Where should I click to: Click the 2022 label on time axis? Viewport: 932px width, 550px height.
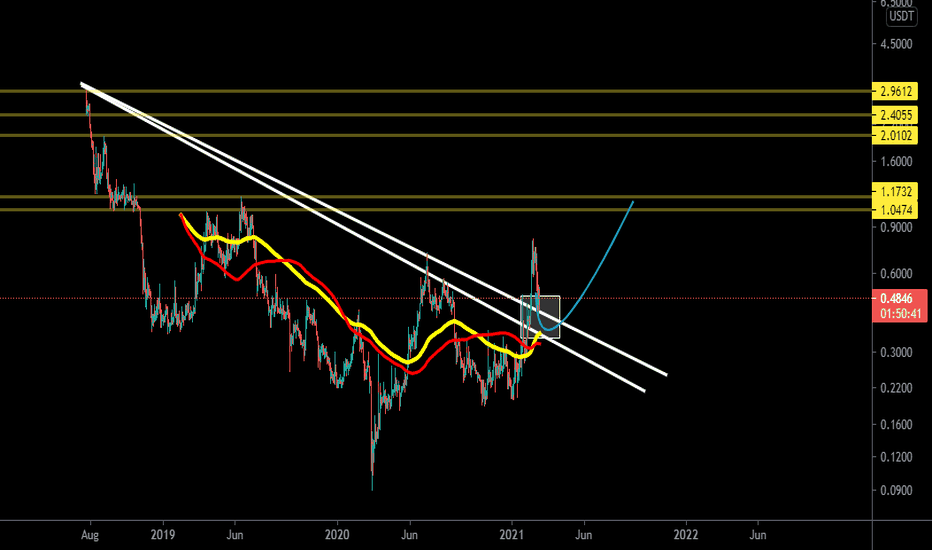point(685,535)
